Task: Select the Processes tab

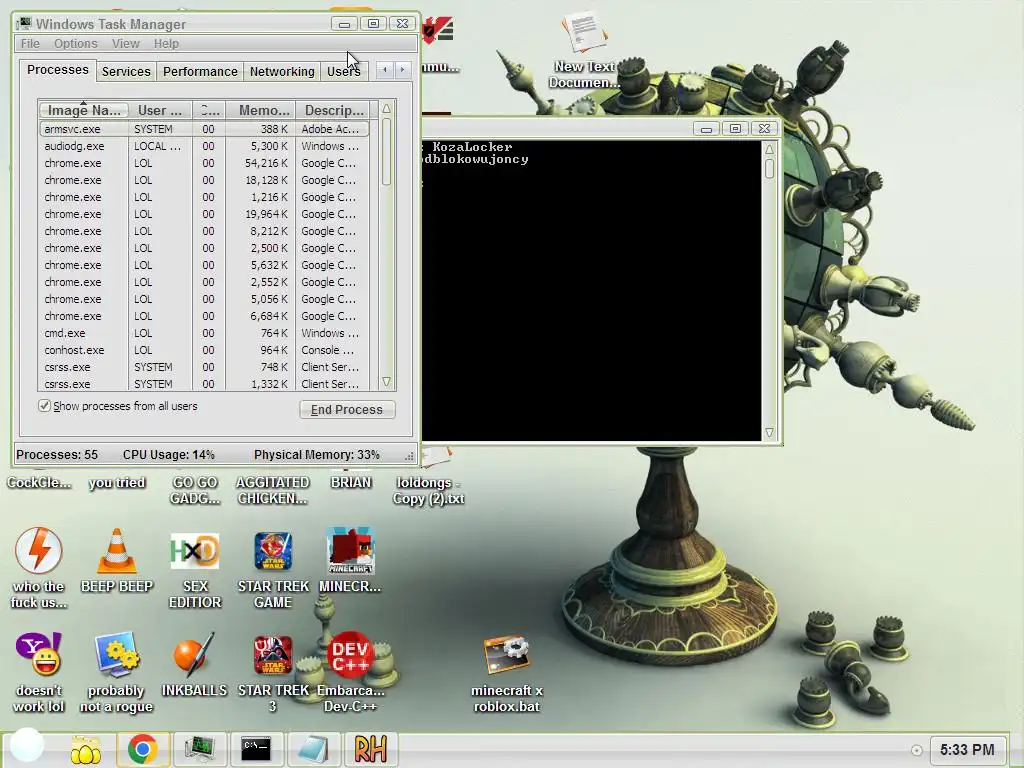Action: pos(57,69)
